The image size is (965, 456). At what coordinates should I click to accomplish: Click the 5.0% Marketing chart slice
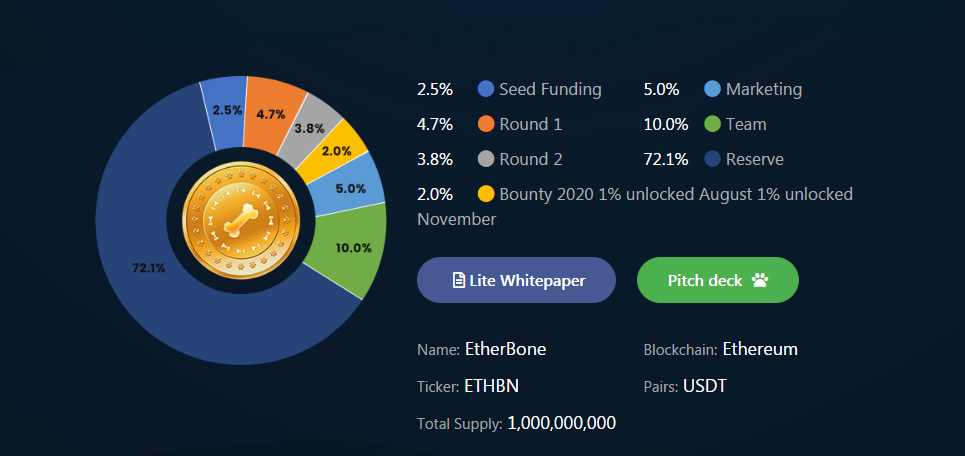[351, 187]
